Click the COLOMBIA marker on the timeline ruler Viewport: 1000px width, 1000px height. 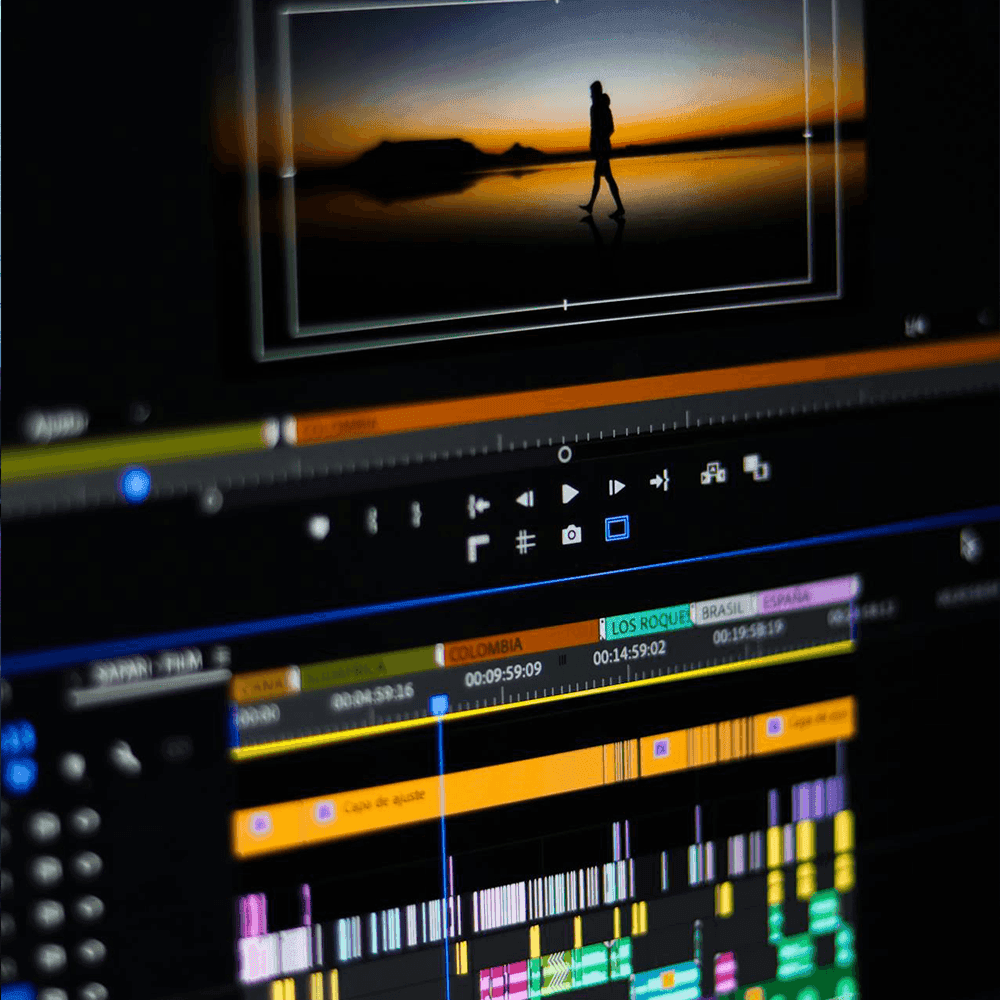coord(521,644)
